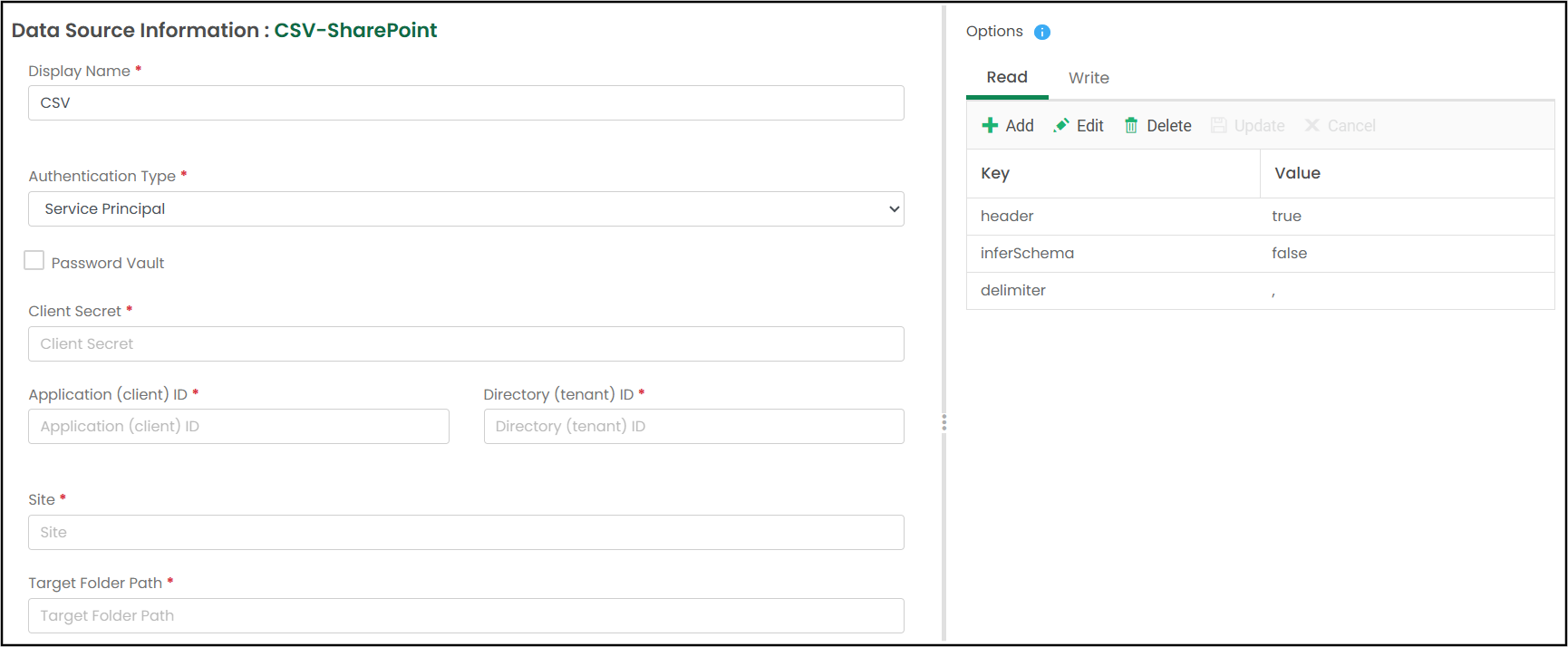Click the Password Vault label
Image resolution: width=1568 pixels, height=647 pixels.
coord(108,263)
